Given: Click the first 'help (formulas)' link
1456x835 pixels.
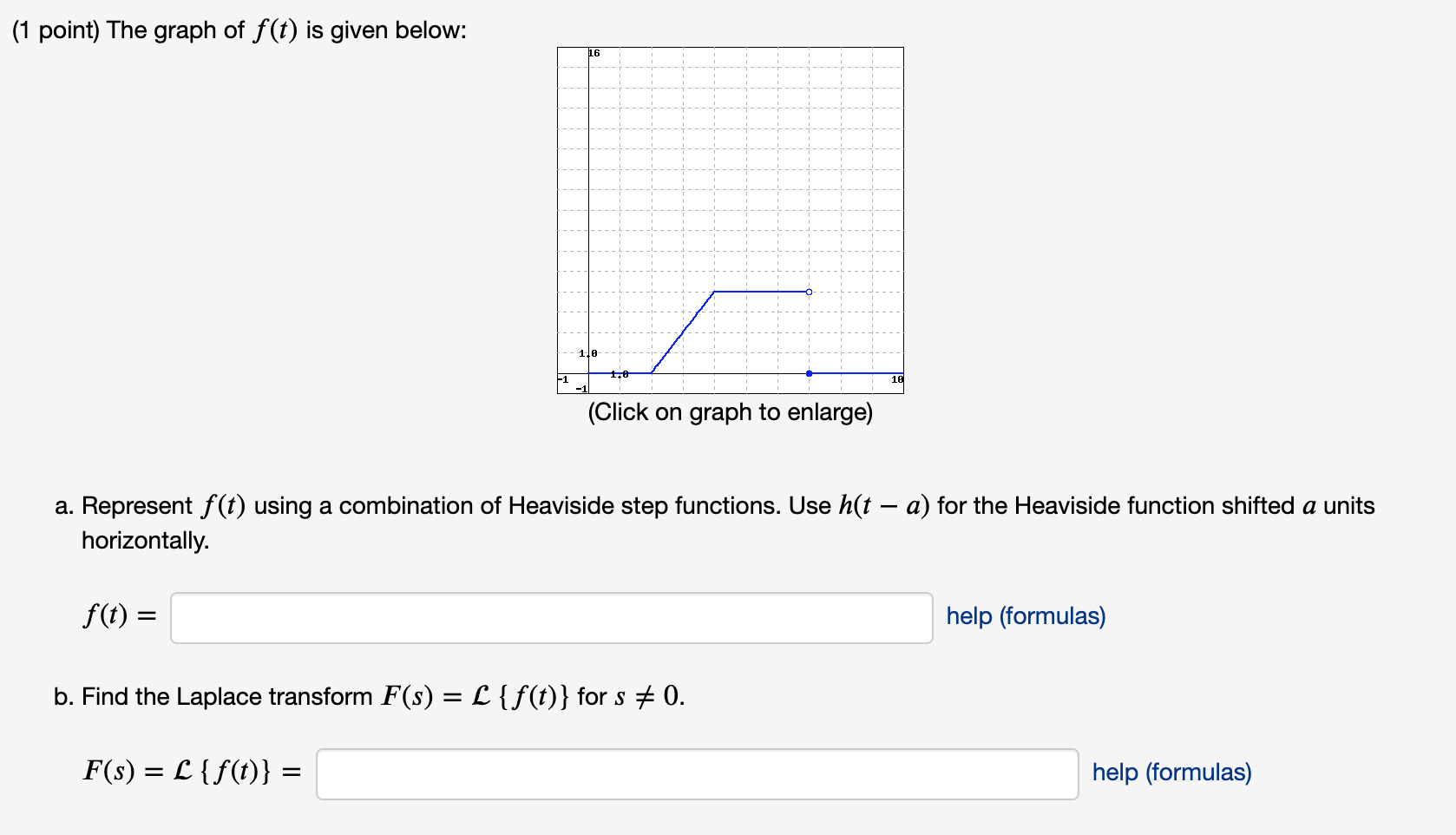Looking at the screenshot, I should coord(1025,616).
